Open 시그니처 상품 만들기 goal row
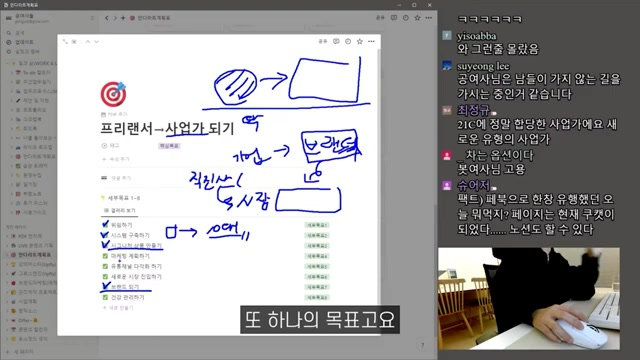 tap(136, 245)
